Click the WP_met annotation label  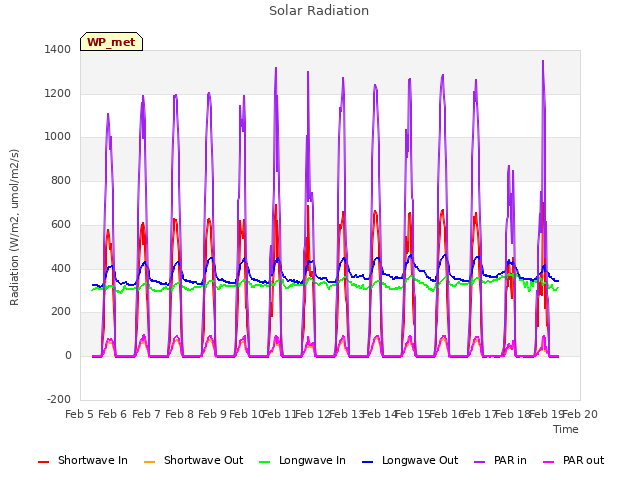pos(111,42)
